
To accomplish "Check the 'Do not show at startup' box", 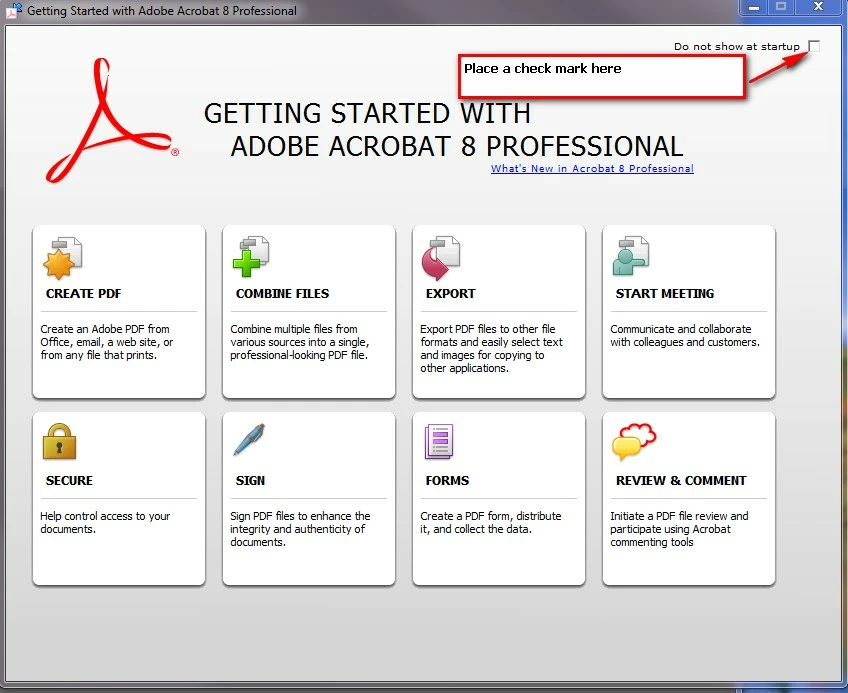I will click(x=814, y=46).
